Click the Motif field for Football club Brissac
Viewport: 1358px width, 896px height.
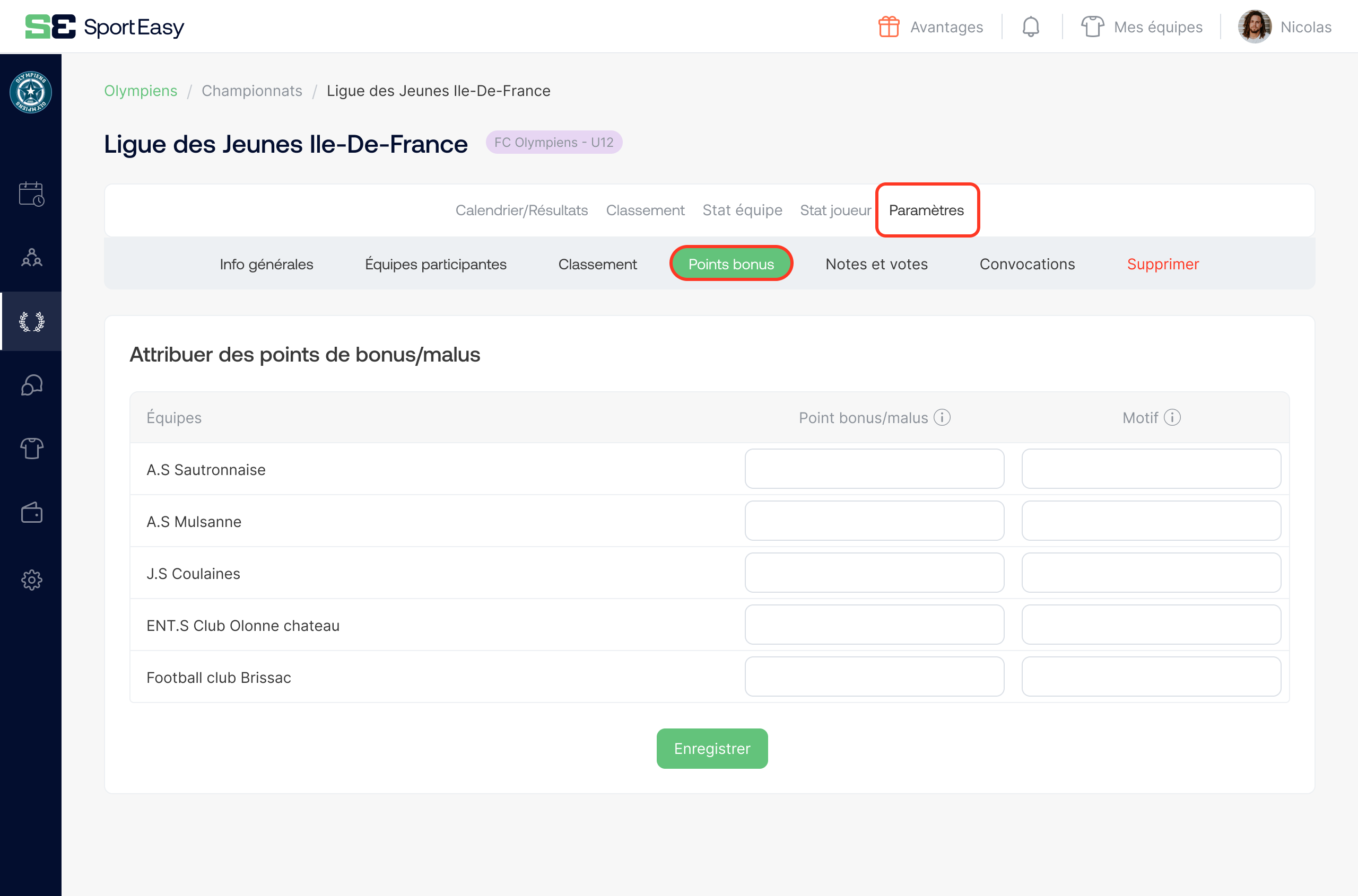(x=1151, y=677)
